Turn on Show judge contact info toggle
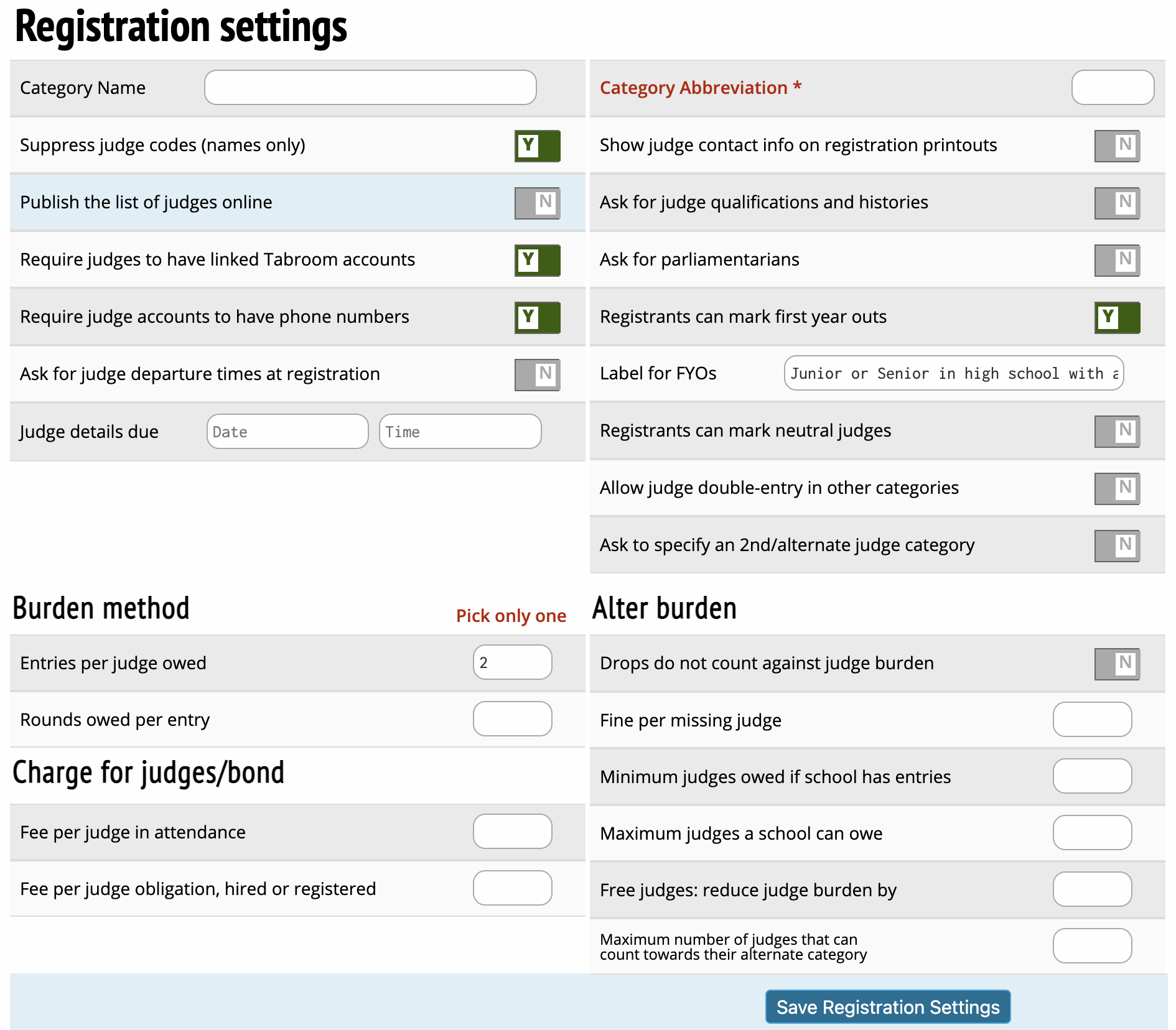Screen dimensions: 1176x1030 click(1117, 146)
